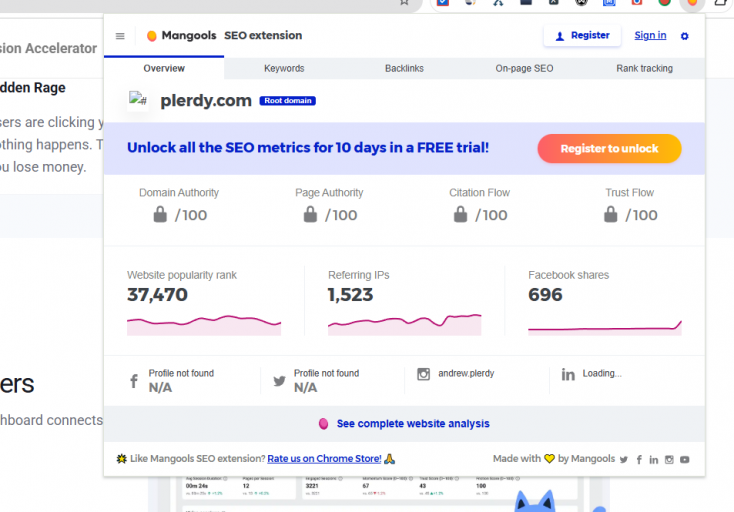Click the Root domain badge
734x512 pixels.
pos(287,101)
